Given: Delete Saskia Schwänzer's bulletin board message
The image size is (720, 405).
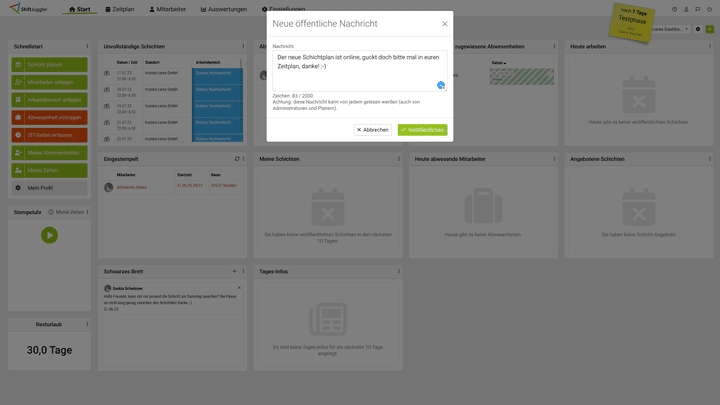Looking at the screenshot, I should tap(239, 287).
